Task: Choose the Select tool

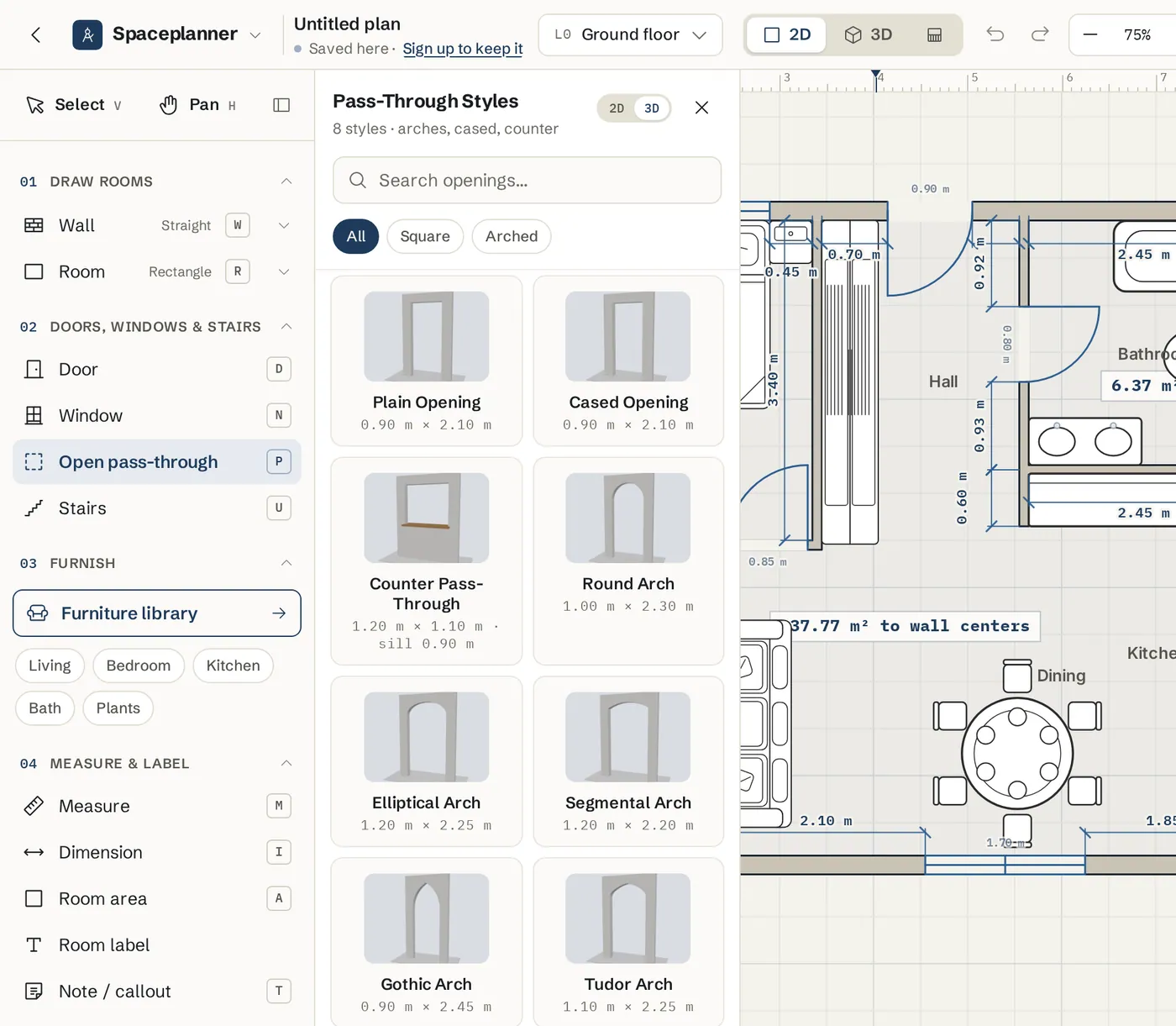Action: tap(74, 105)
